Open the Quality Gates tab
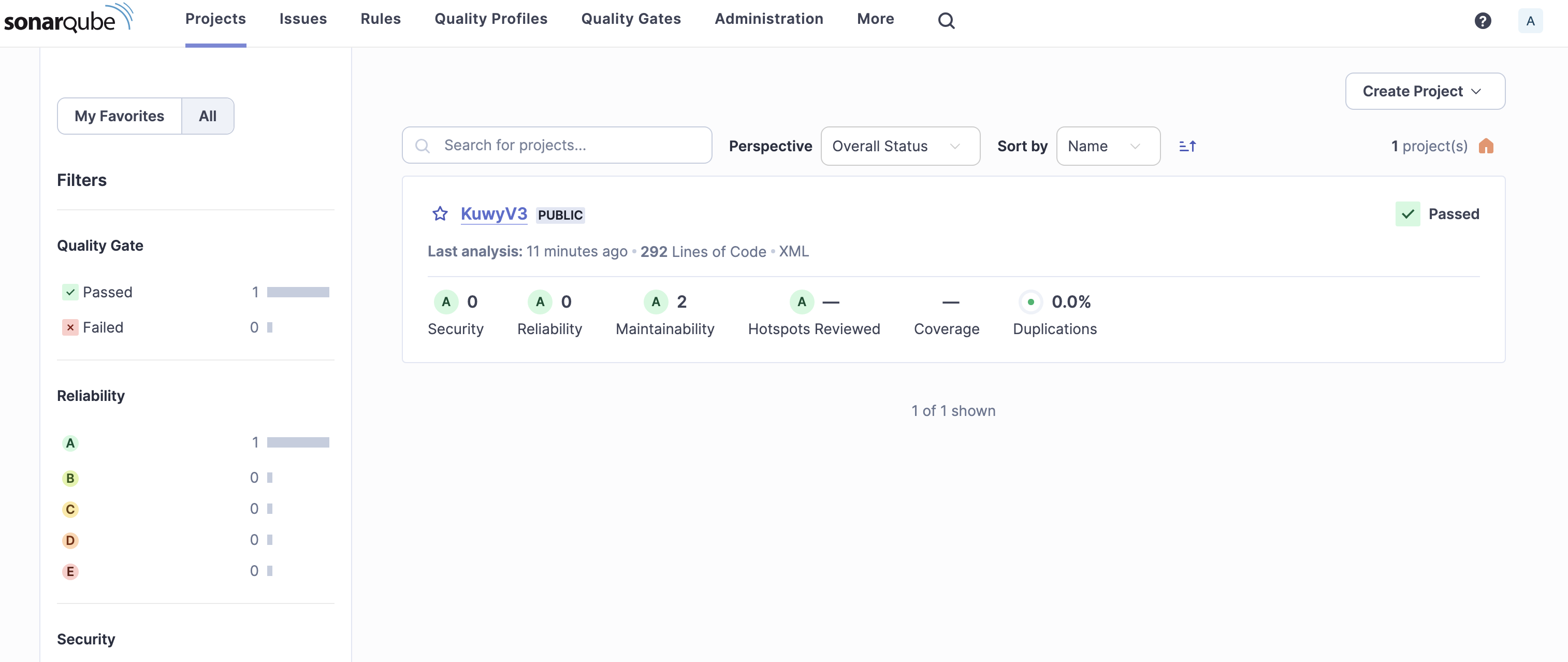The width and height of the screenshot is (1568, 662). tap(630, 20)
